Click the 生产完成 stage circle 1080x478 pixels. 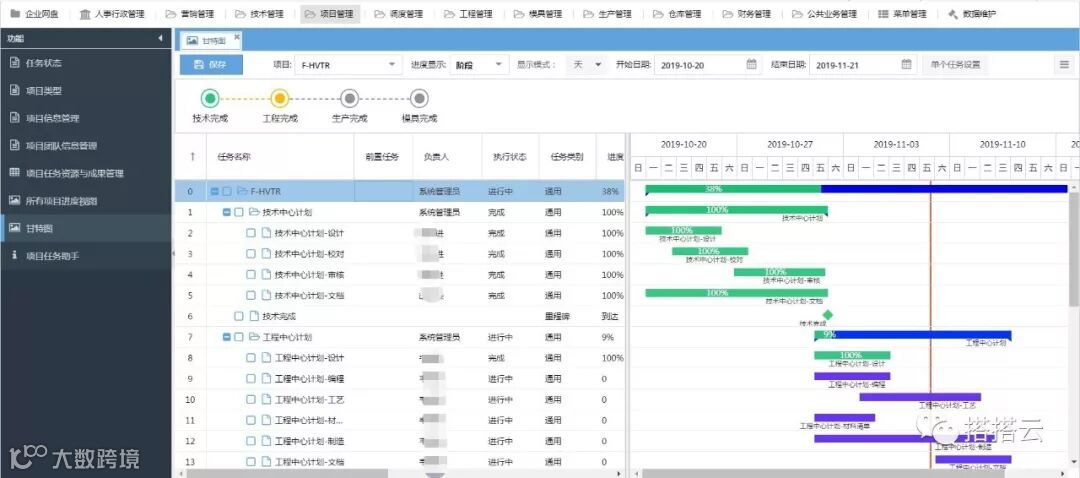(x=349, y=98)
